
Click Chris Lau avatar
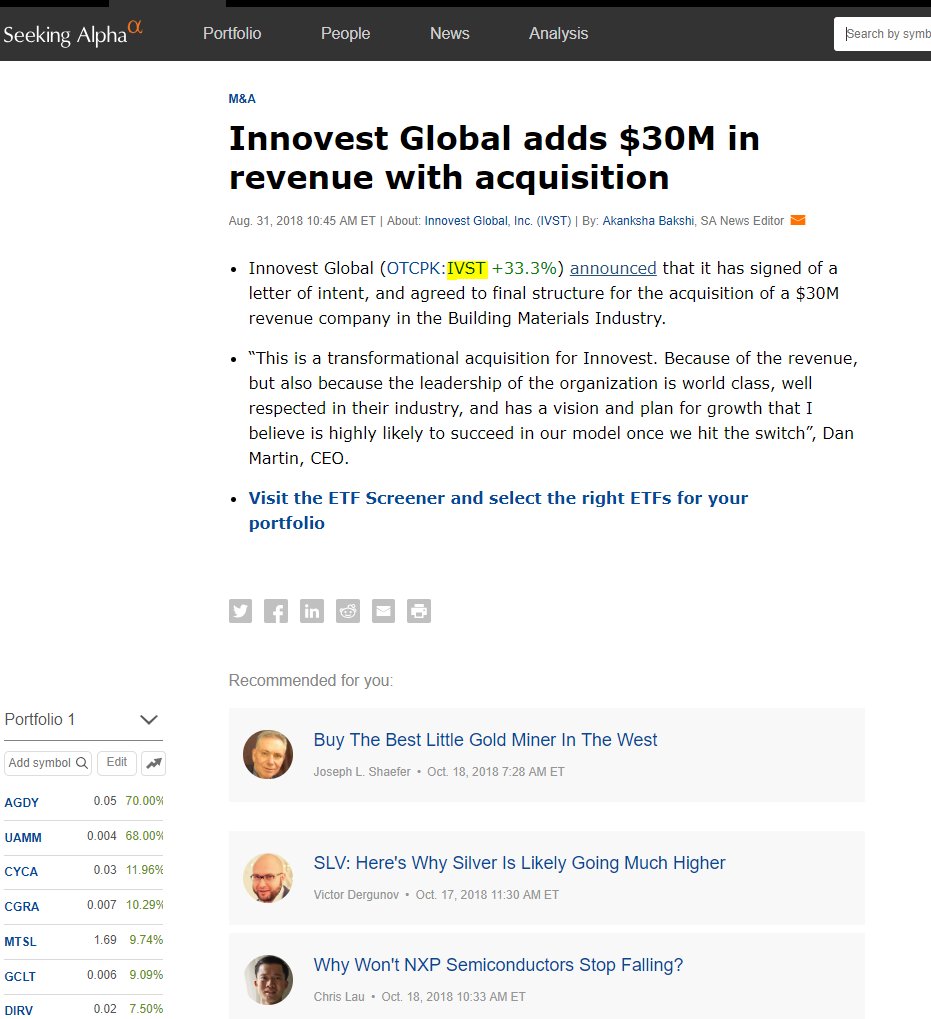click(268, 980)
